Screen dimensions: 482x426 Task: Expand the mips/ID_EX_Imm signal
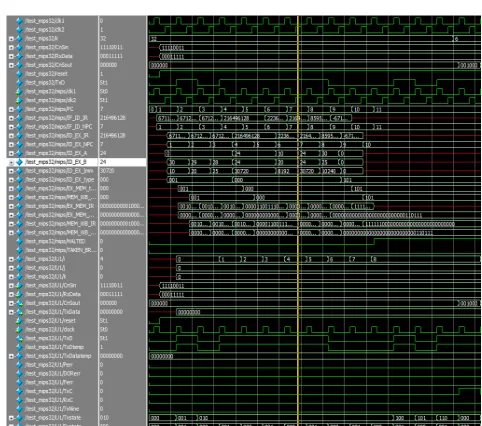coord(11,171)
